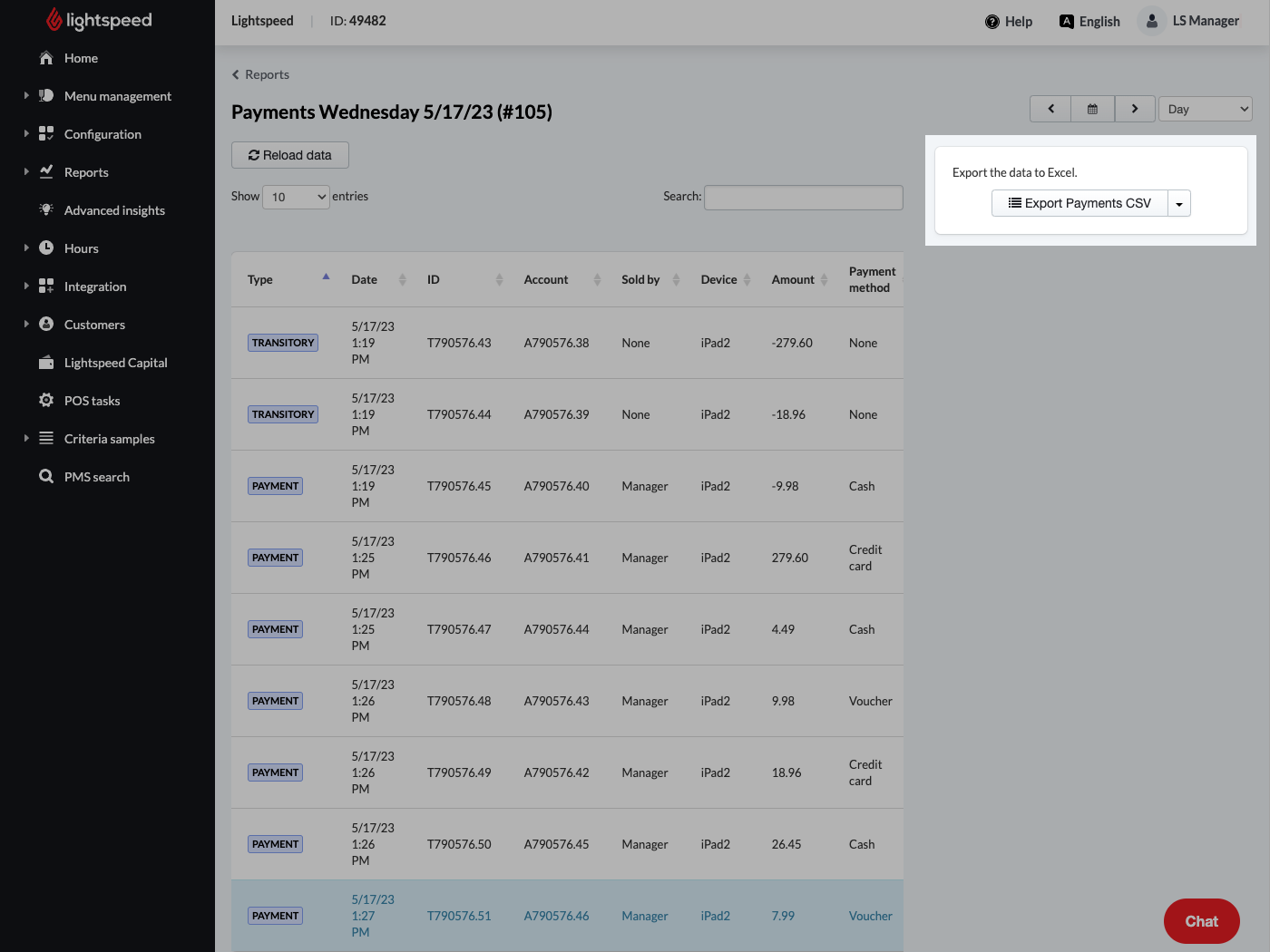Click Credit card cell for T790576.49
This screenshot has height=952, width=1270.
point(865,772)
